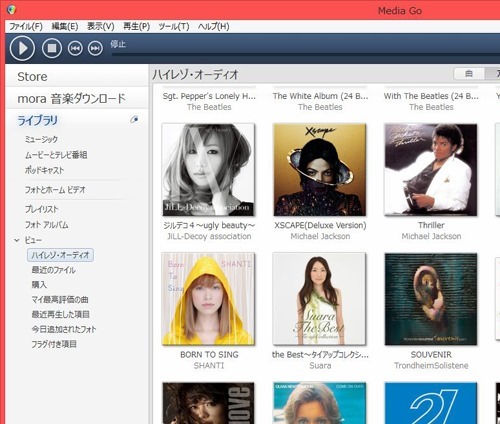Open ジルデコ4 ugly beauty album cover

tap(208, 170)
